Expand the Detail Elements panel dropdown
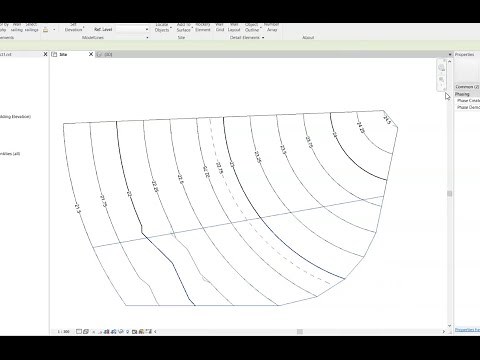Screen dimensions: 480x360 point(263,38)
